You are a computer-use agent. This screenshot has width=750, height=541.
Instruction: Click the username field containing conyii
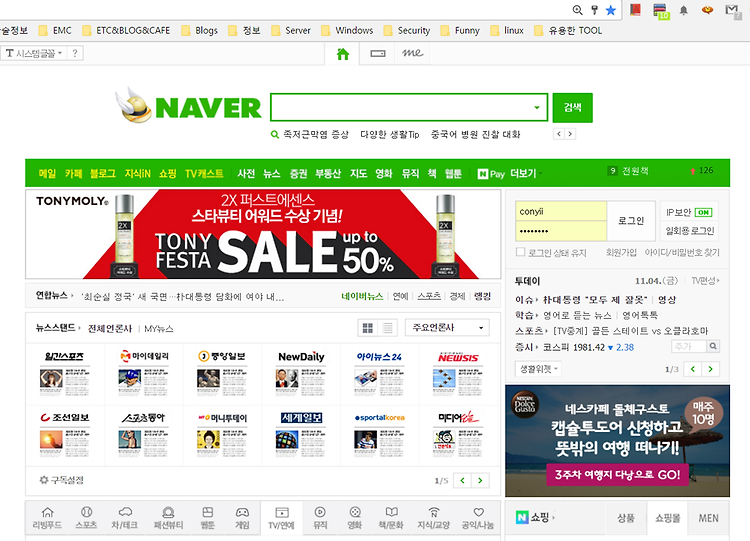[x=561, y=211]
